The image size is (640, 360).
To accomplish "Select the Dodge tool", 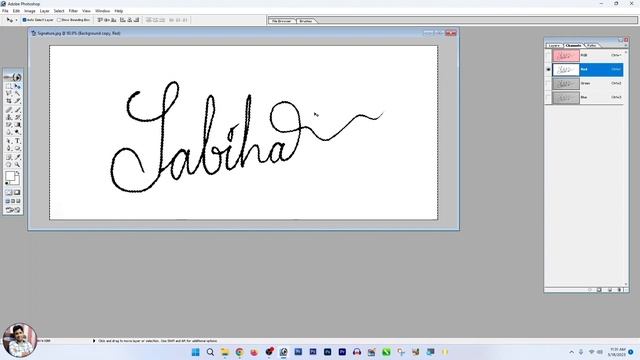I will 18,132.
